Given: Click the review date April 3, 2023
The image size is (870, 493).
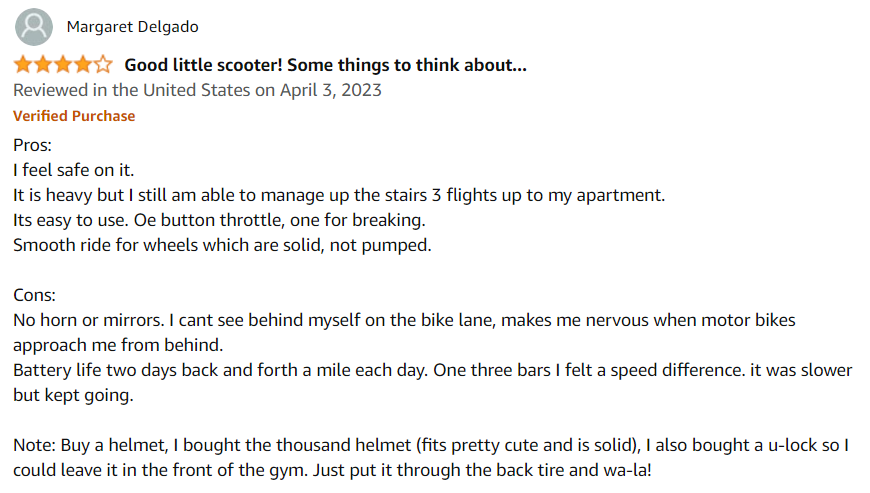Looking at the screenshot, I should [331, 90].
